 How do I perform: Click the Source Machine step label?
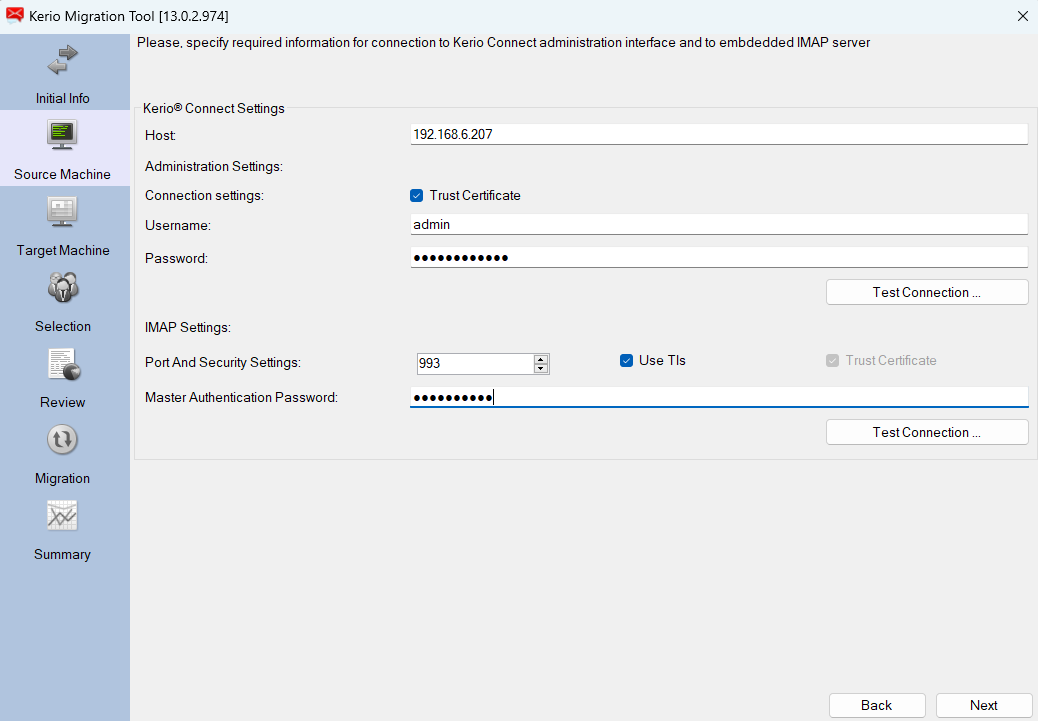click(x=62, y=174)
